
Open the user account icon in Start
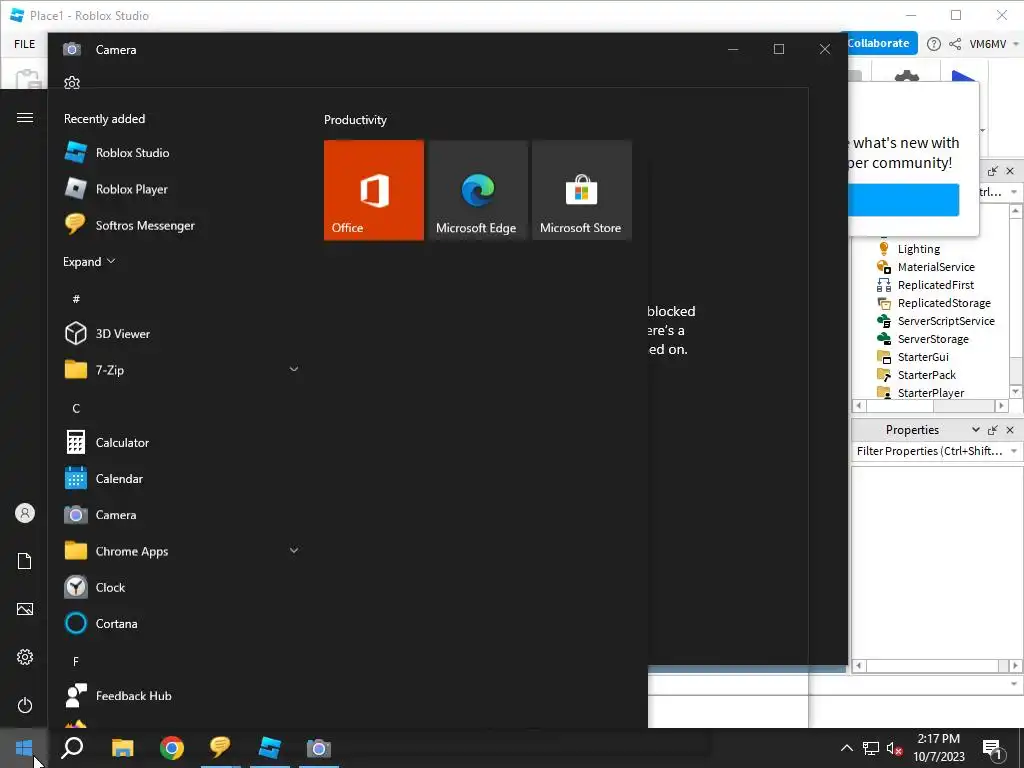click(25, 513)
